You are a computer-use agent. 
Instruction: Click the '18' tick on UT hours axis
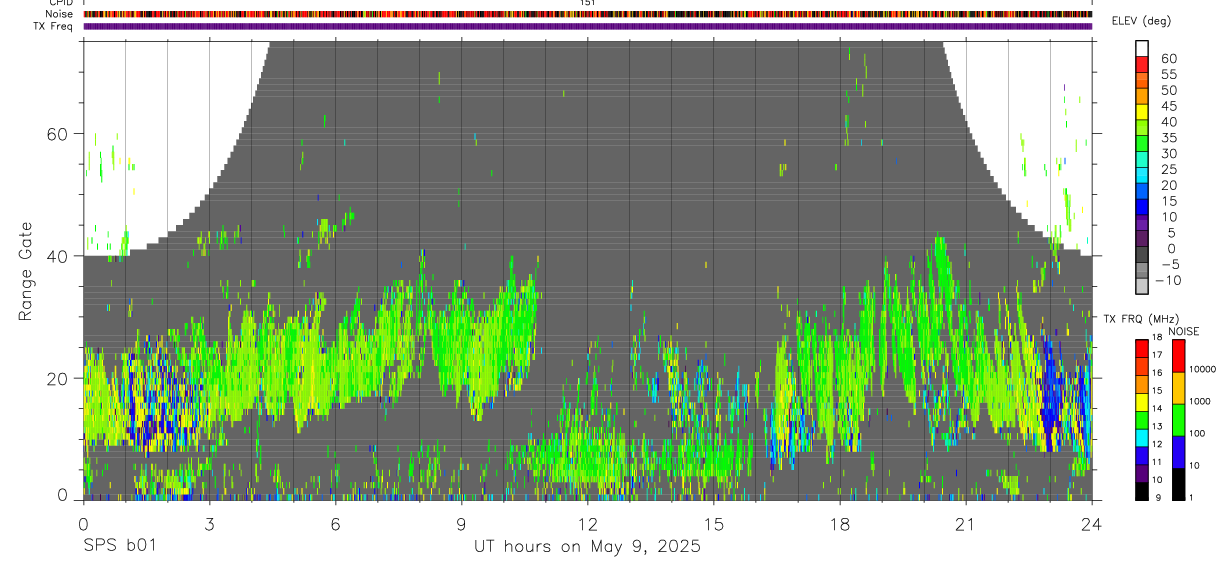point(839,523)
